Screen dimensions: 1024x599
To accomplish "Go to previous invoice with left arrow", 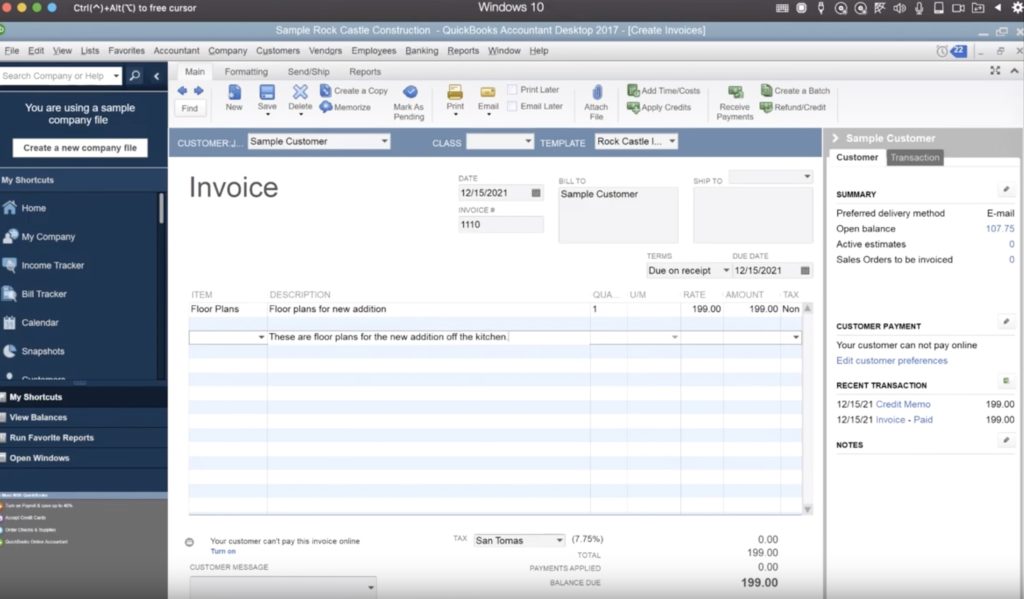I will (x=182, y=90).
